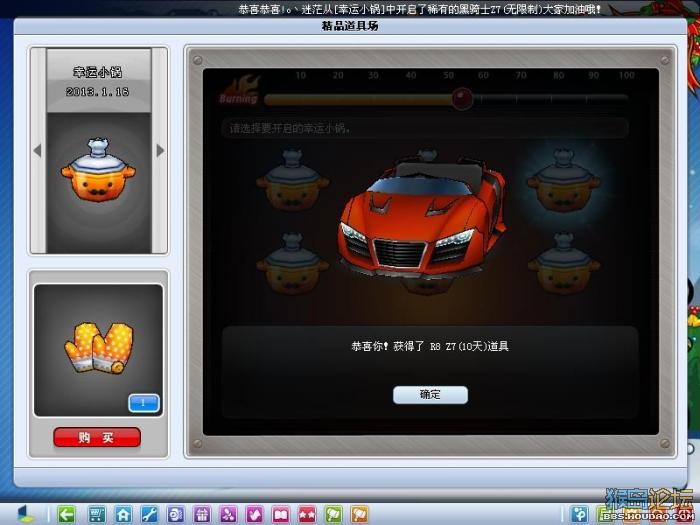The image size is (700, 525).
Task: Select the bottom-left lucky pot
Action: click(292, 263)
